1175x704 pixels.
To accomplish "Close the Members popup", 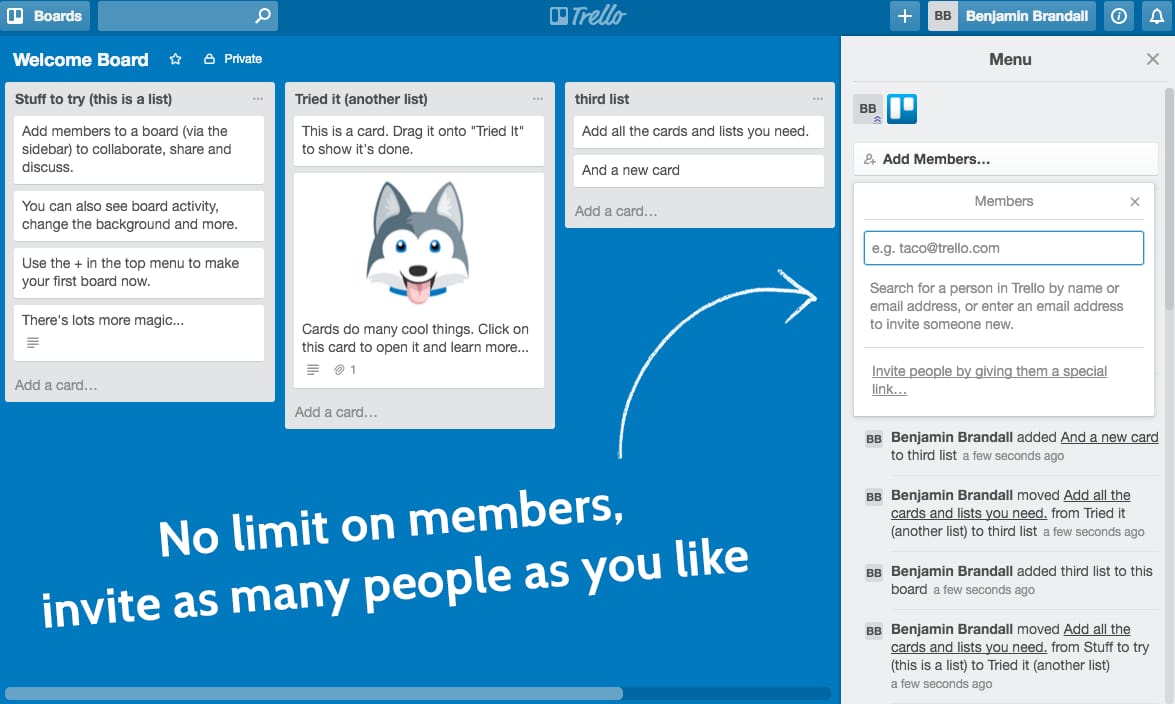I will (1135, 202).
